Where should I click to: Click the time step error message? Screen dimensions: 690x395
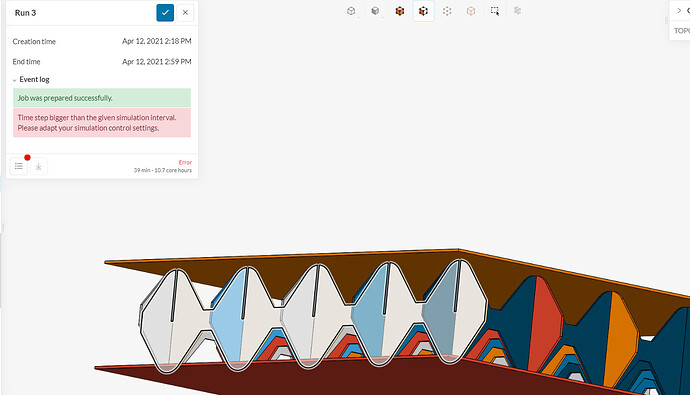[102, 123]
